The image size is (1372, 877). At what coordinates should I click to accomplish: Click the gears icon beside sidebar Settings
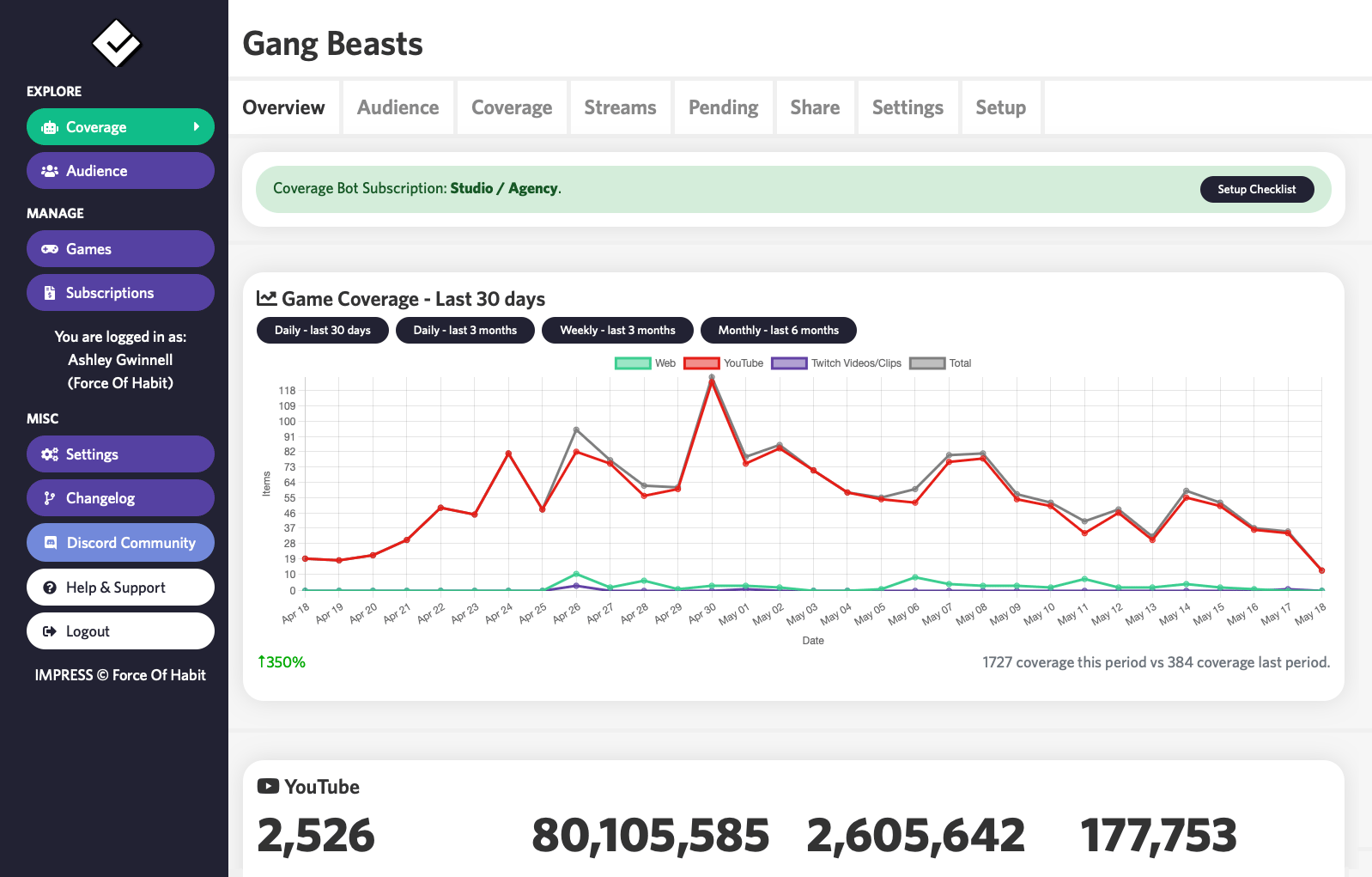[50, 454]
